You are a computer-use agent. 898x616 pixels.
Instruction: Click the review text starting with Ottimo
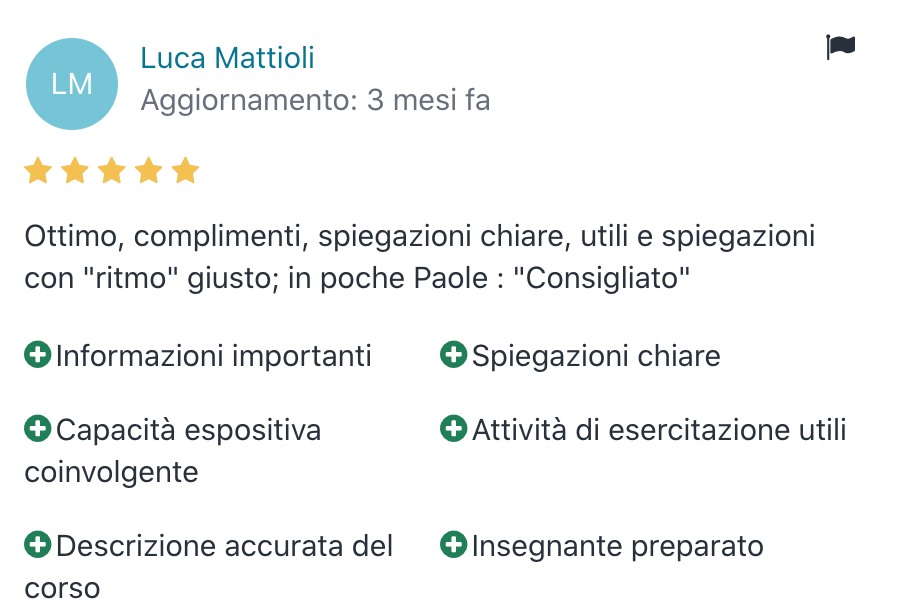click(x=420, y=257)
